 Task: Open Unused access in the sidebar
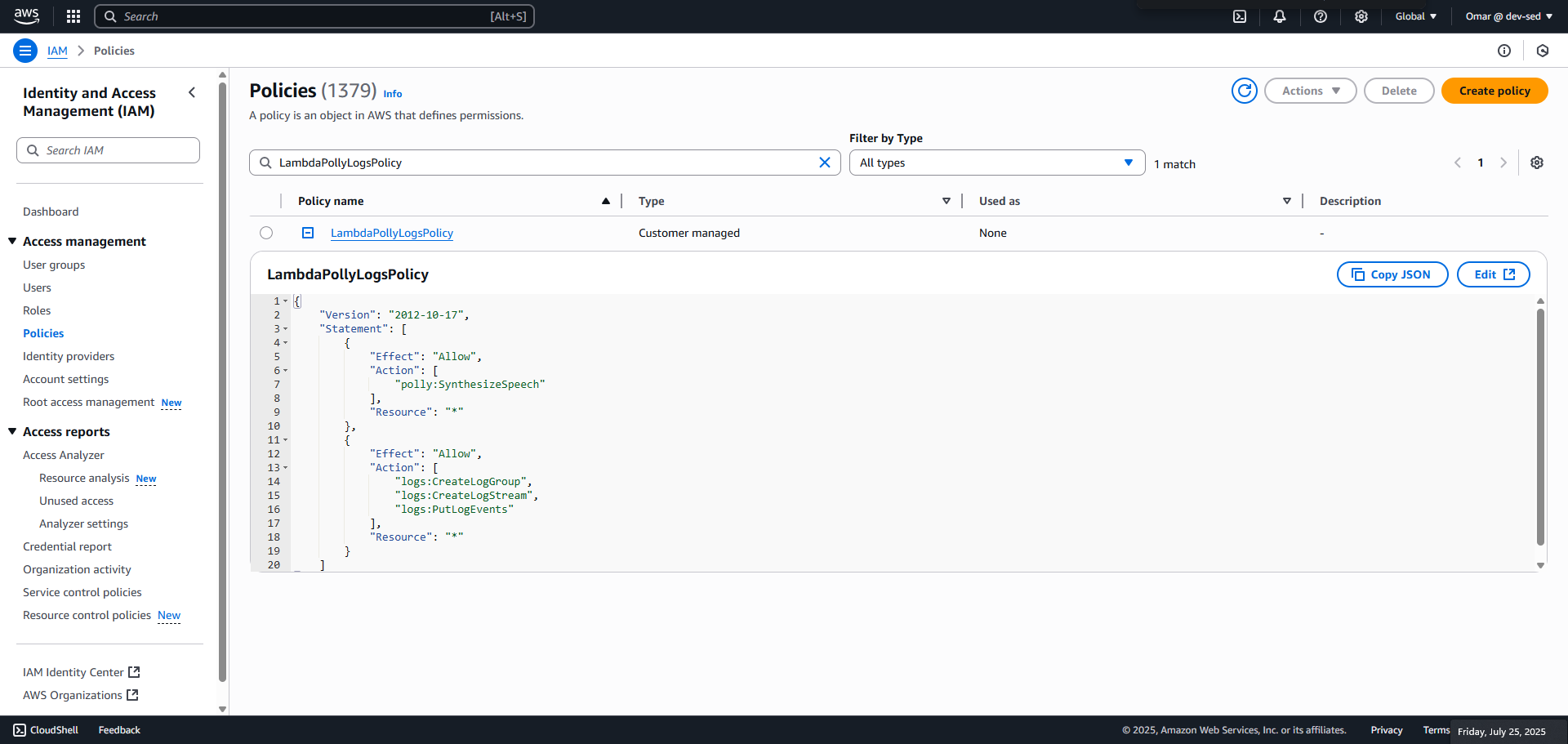coord(76,501)
